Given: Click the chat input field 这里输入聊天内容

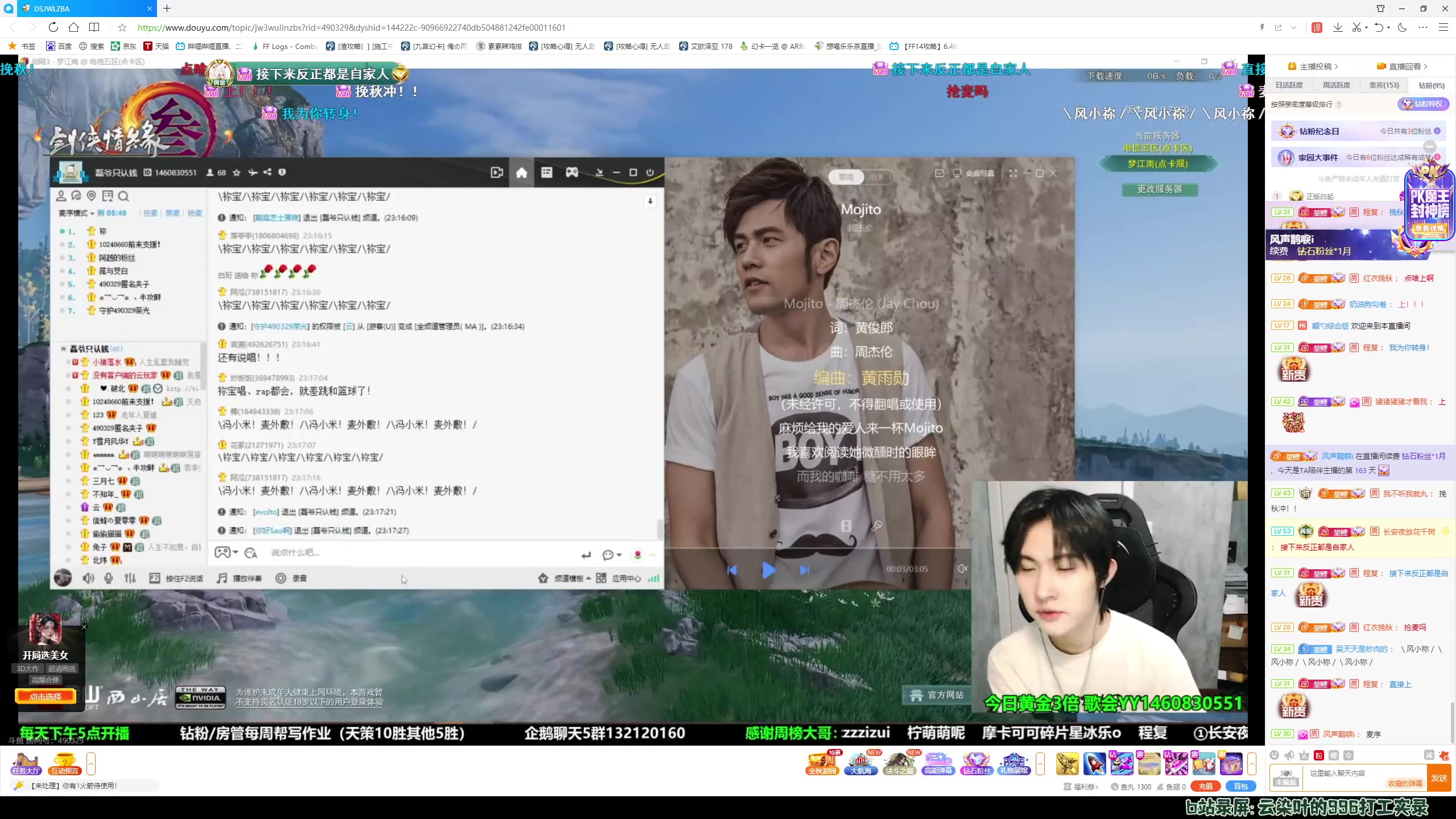Looking at the screenshot, I should pyautogui.click(x=1365, y=777).
